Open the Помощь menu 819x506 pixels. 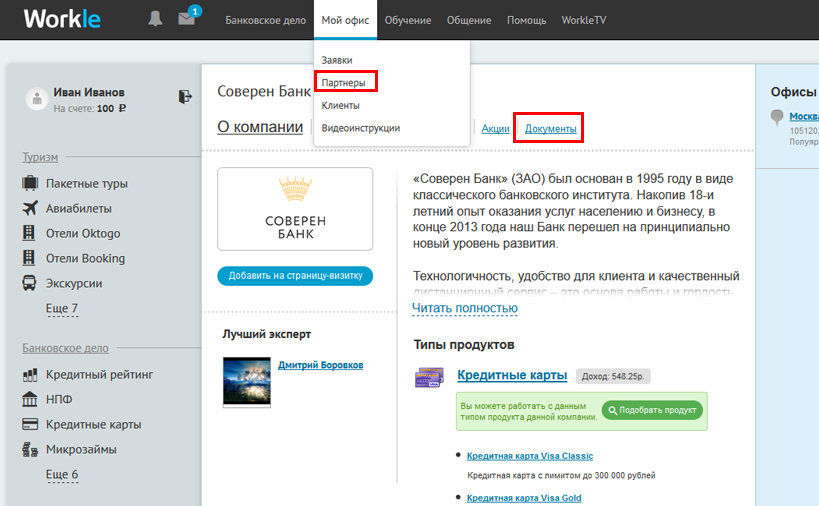click(526, 20)
